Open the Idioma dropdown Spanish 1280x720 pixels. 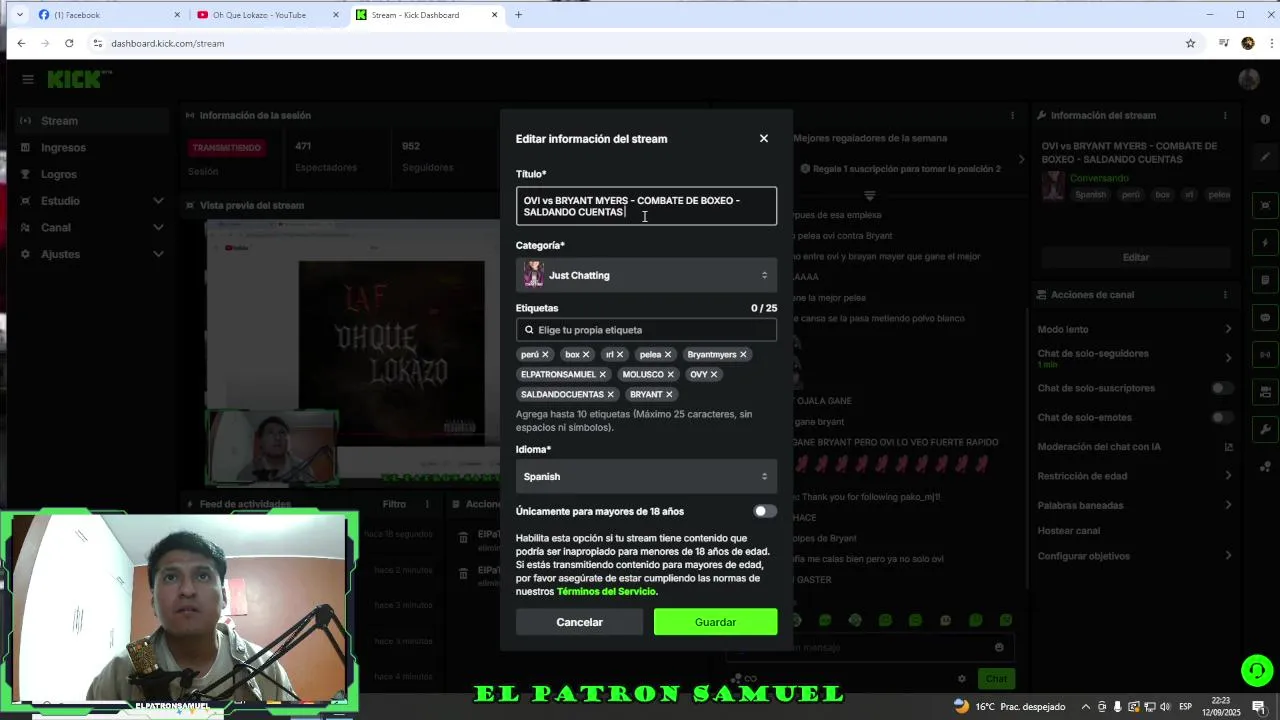[x=646, y=476]
